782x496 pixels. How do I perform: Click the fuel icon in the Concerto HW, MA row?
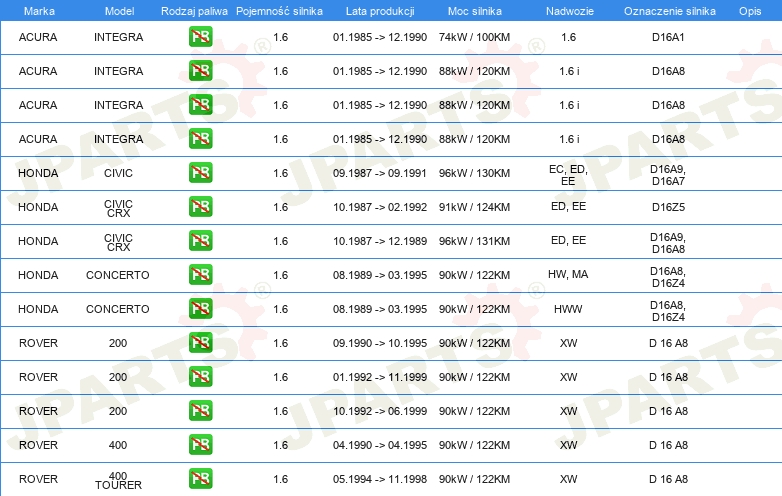[200, 275]
